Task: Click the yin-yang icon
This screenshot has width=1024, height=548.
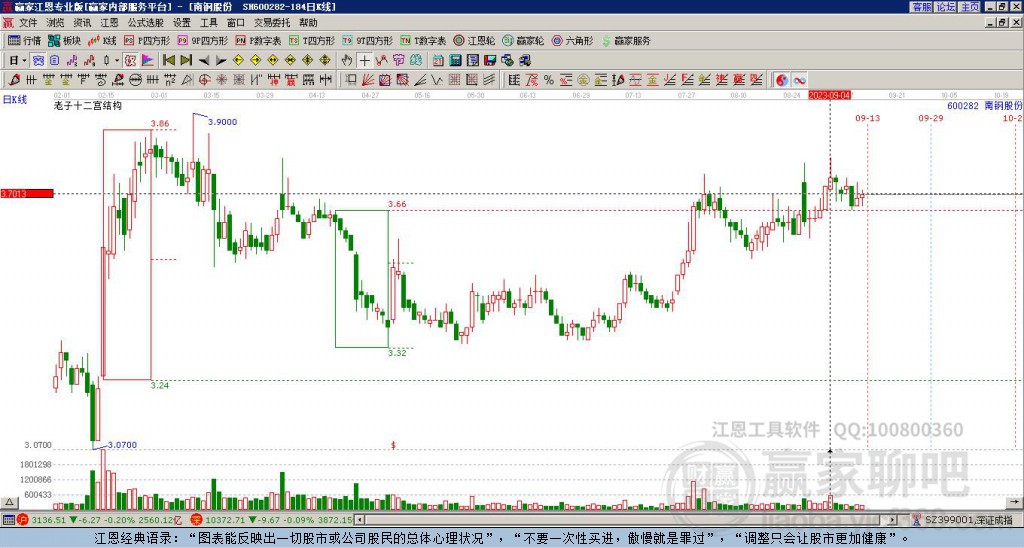Action: [x=782, y=80]
